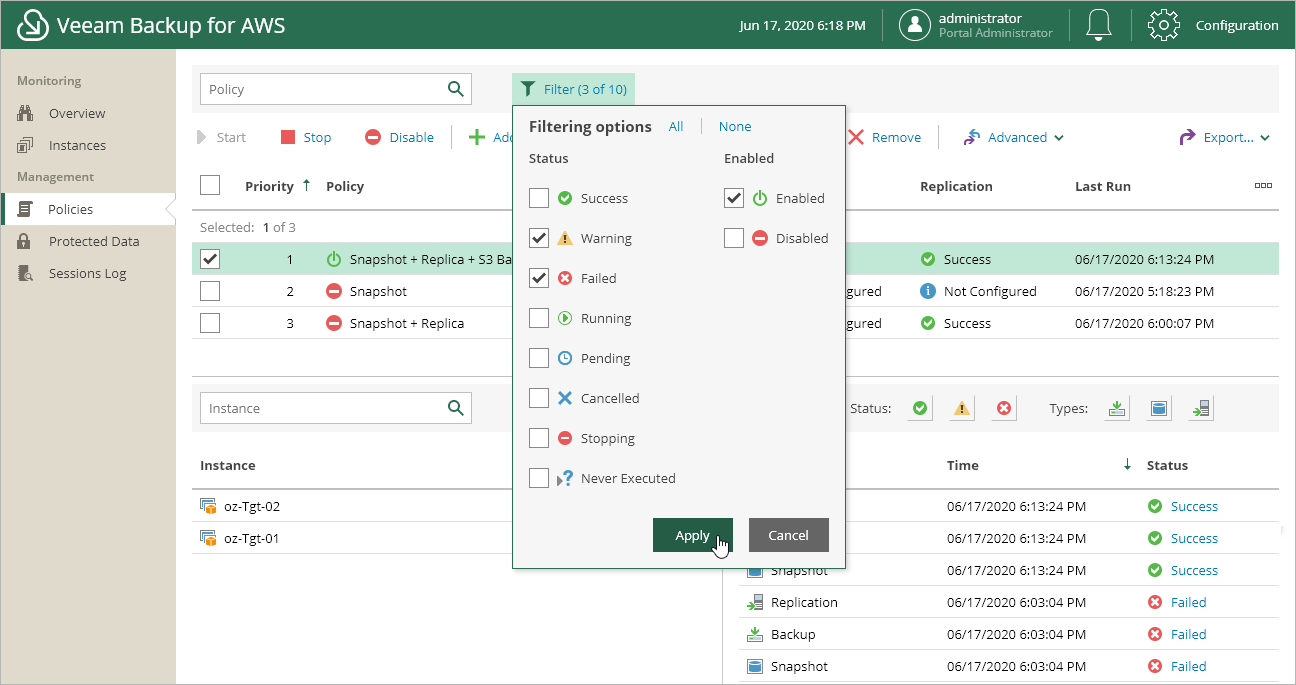Screen dimensions: 1296x685
Task: Click the Status column header in sessions
Action: [x=1167, y=465]
